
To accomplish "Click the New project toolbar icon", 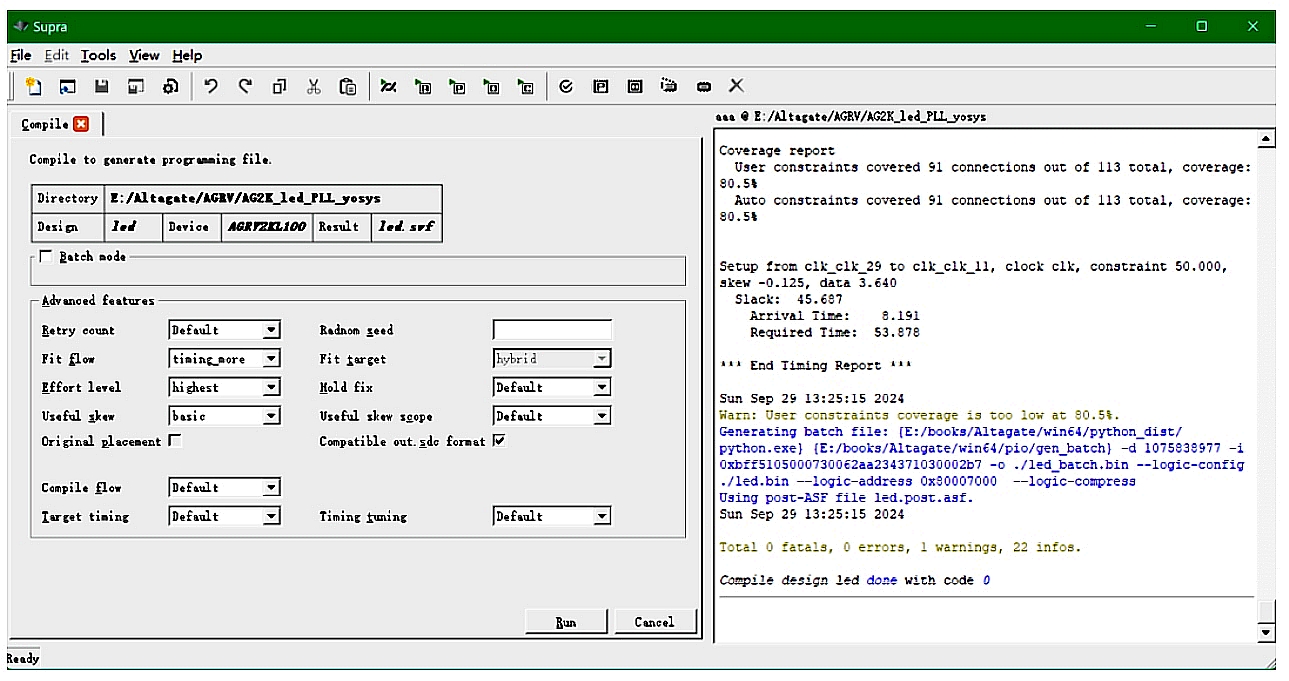I will 32,87.
